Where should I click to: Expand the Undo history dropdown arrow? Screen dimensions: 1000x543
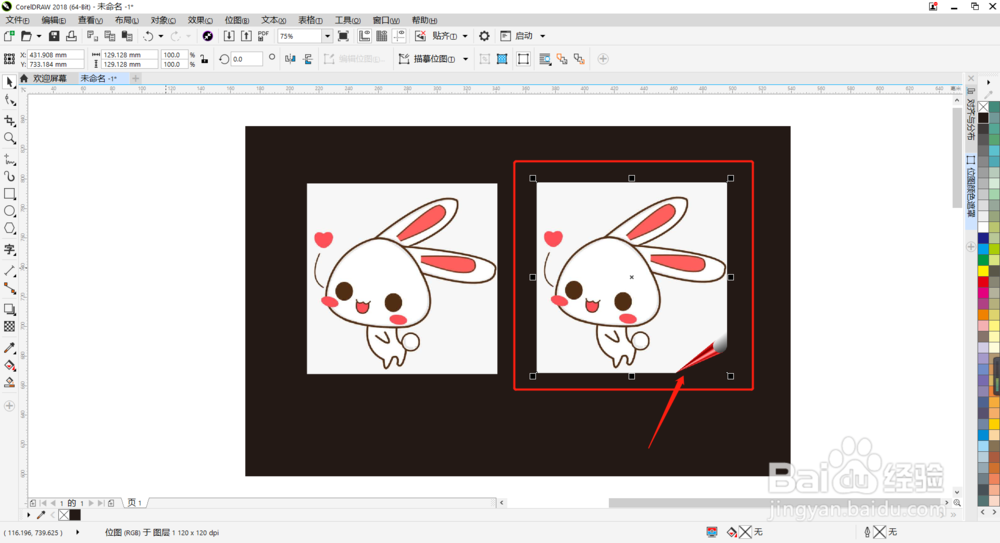tap(161, 36)
